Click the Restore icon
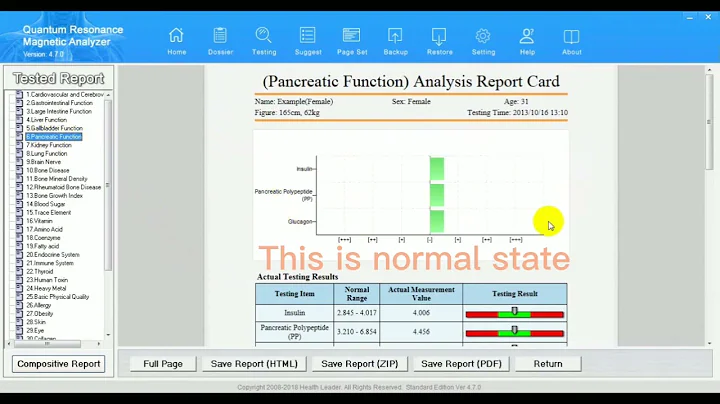Screen dimensions: 720x404 pos(439,36)
